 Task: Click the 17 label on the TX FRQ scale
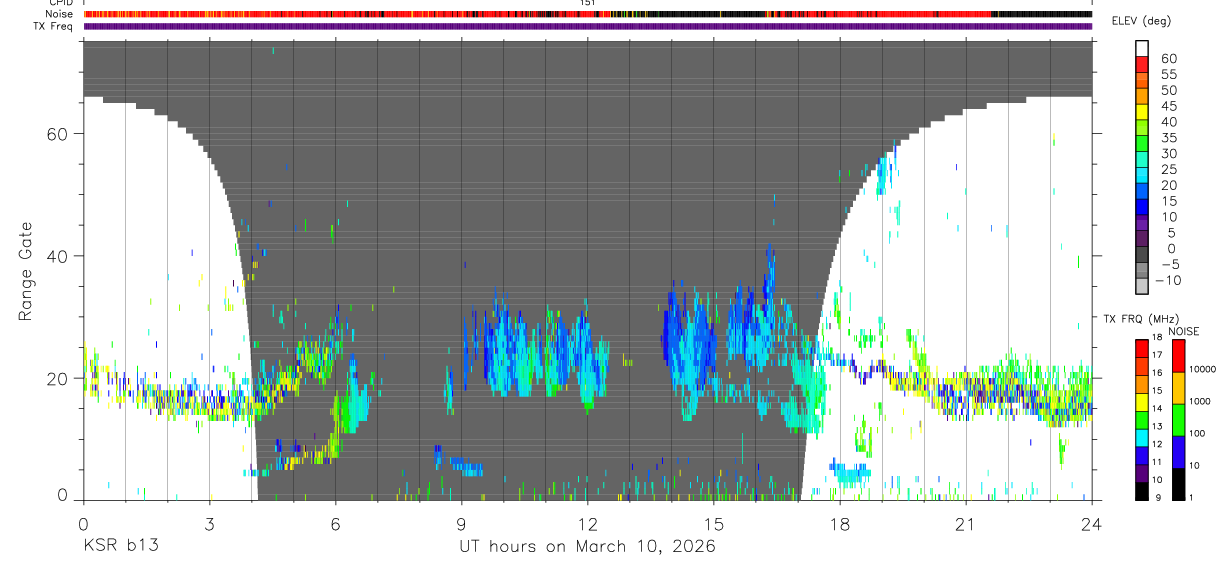pos(1157,355)
